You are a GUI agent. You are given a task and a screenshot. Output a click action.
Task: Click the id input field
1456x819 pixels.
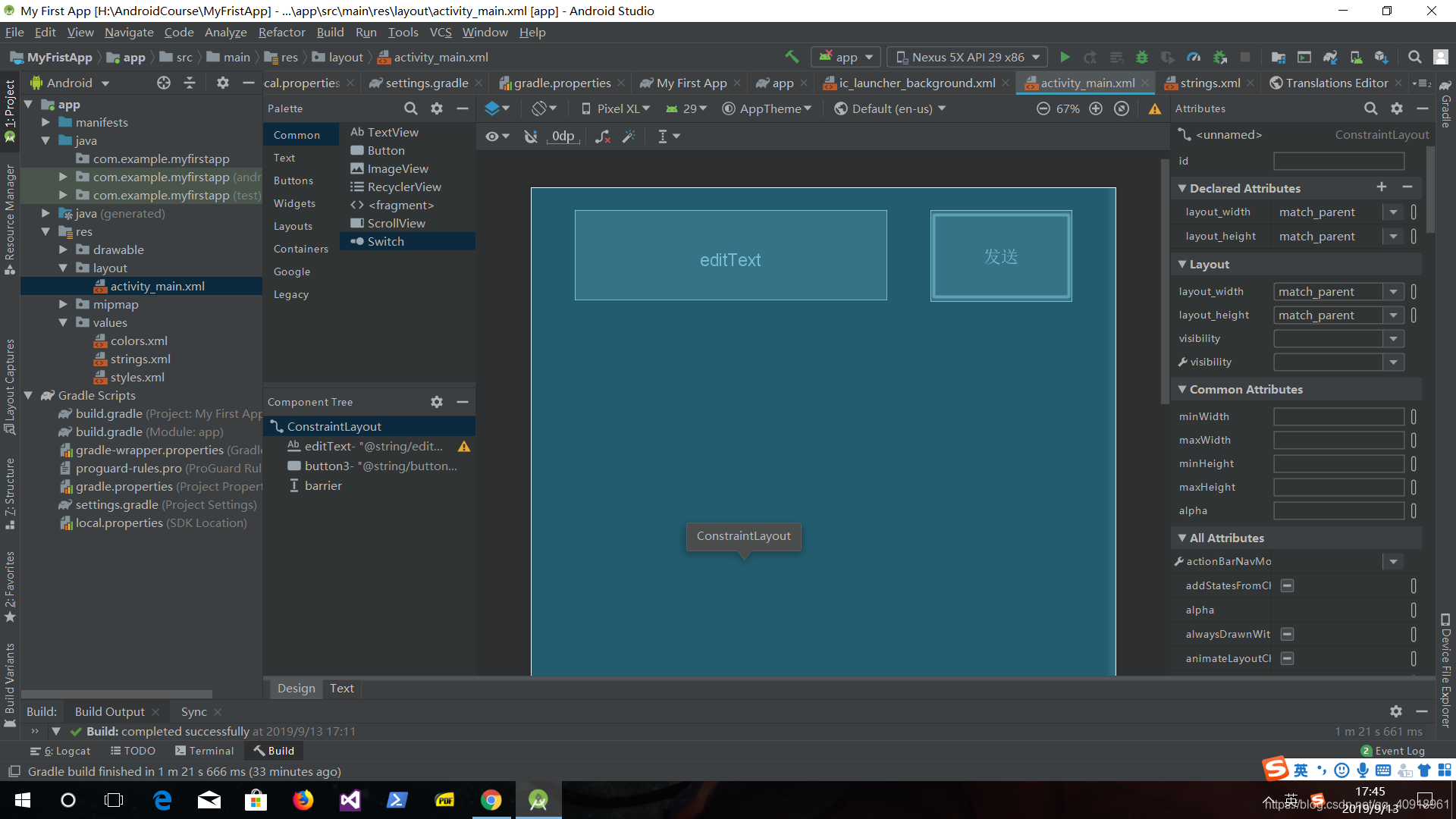pos(1338,161)
